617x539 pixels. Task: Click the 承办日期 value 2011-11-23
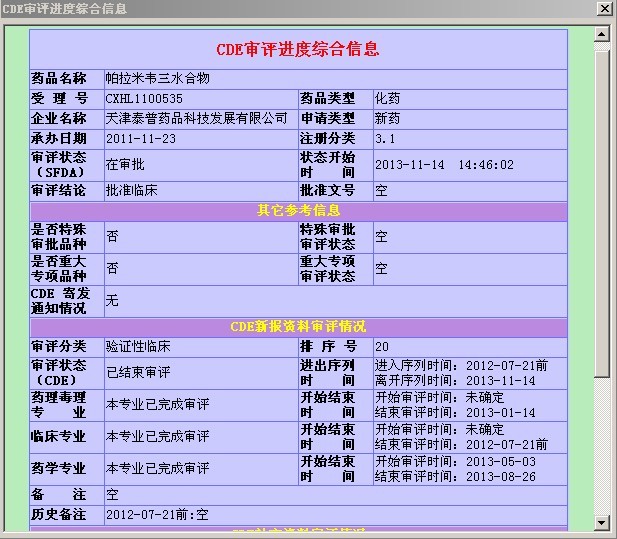tap(140, 139)
